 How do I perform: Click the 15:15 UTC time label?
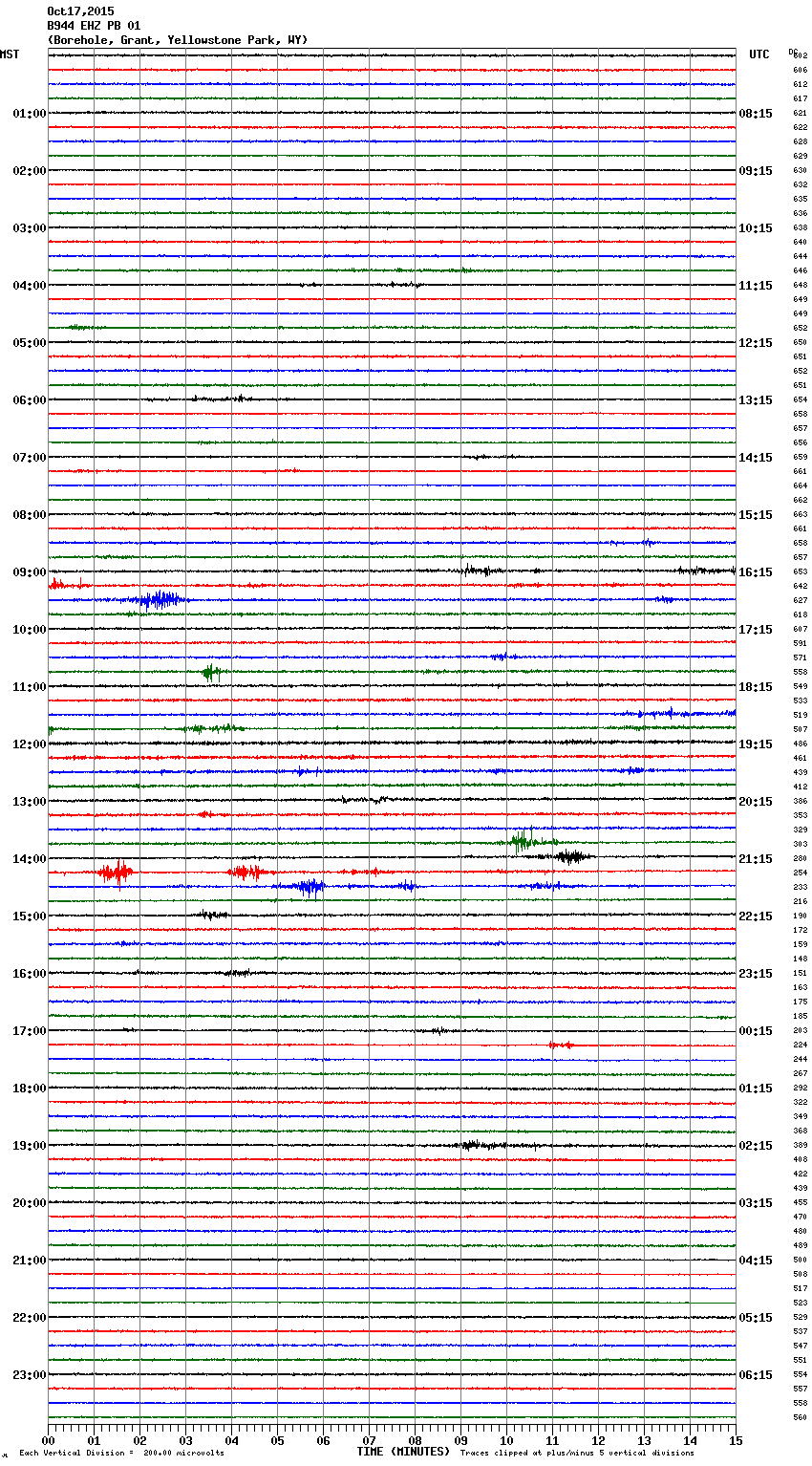tap(756, 515)
